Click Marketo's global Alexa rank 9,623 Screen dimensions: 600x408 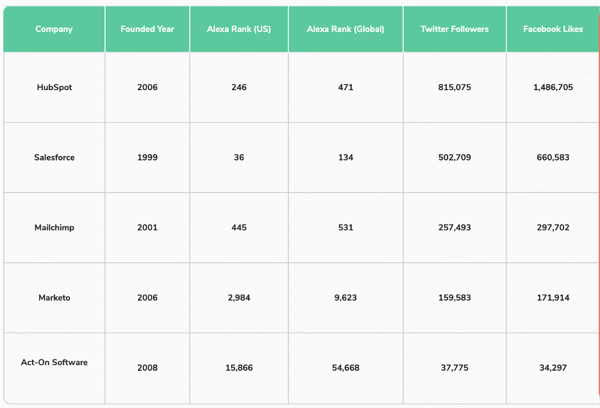click(x=345, y=298)
